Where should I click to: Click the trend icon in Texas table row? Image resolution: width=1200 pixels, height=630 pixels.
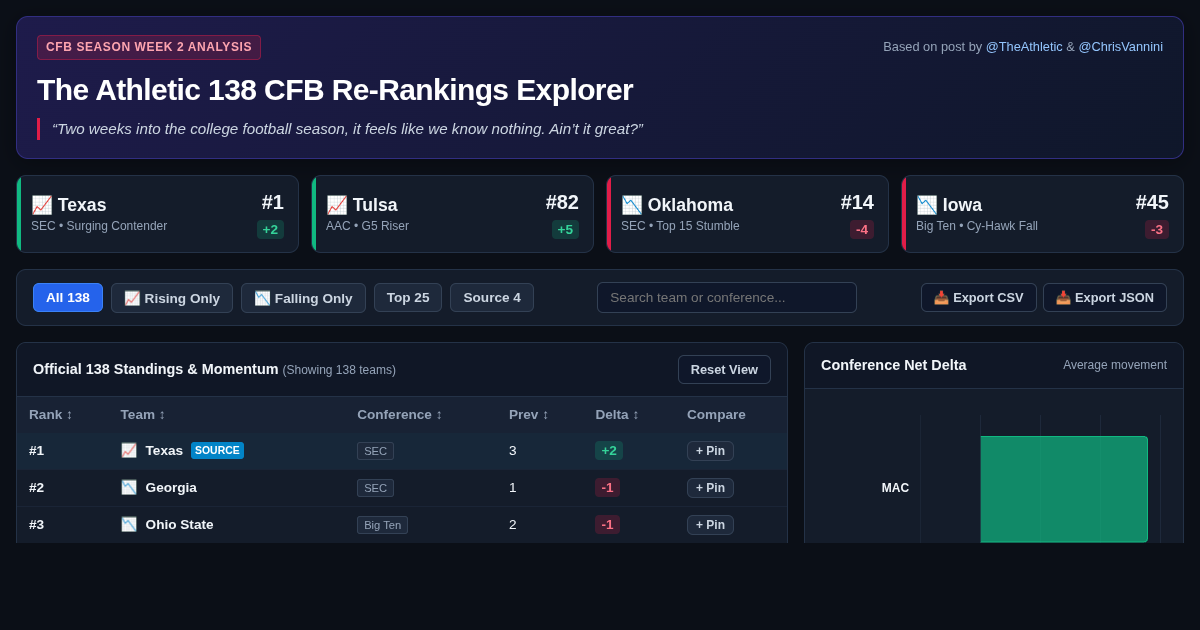[x=129, y=451]
